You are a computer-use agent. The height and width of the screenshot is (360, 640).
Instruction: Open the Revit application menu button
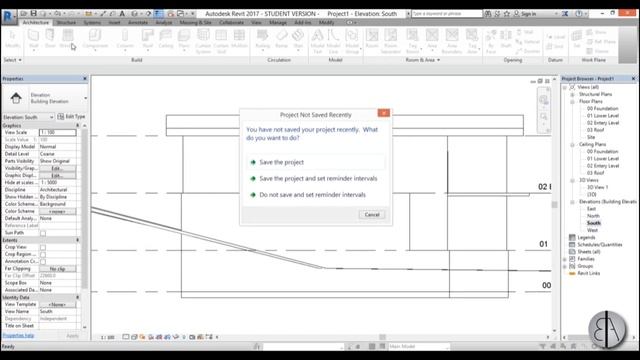point(8,16)
